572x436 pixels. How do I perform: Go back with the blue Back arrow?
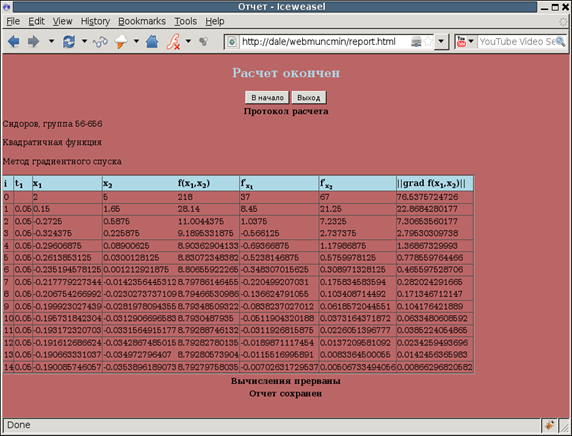13,42
